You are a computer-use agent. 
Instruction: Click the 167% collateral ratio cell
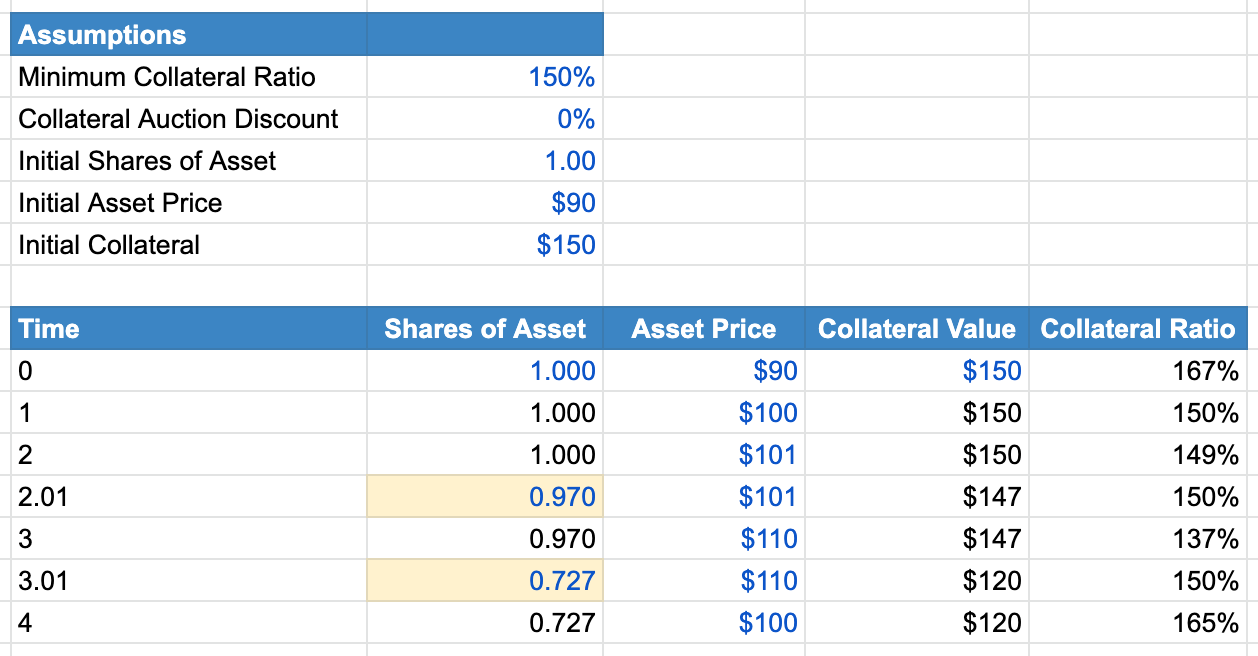[1138, 371]
